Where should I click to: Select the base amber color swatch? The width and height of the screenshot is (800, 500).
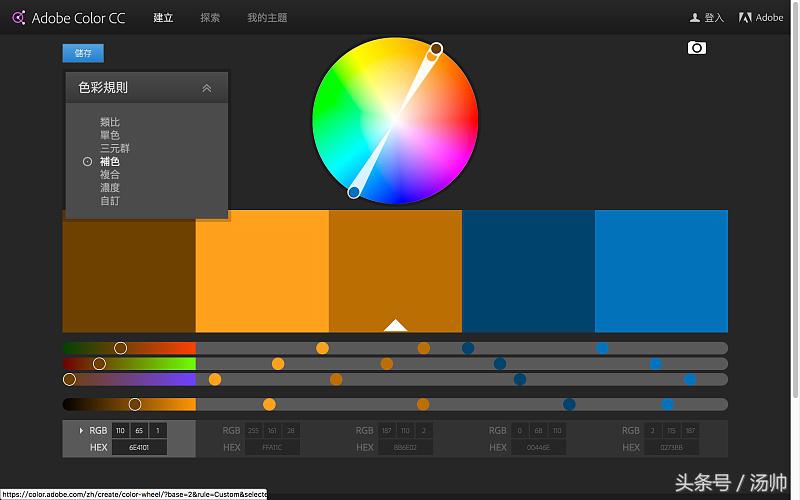(395, 271)
